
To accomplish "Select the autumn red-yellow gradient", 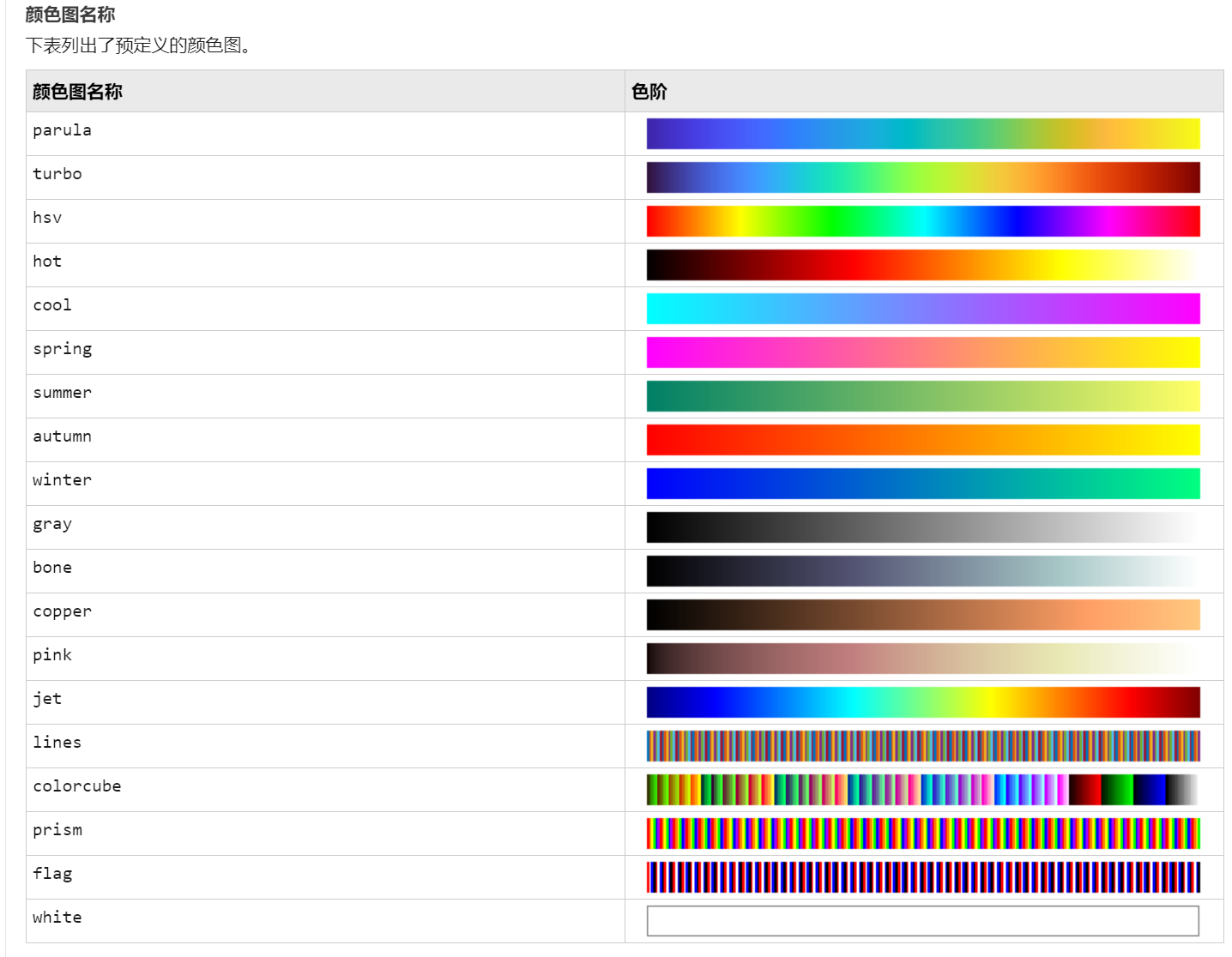I will click(923, 440).
